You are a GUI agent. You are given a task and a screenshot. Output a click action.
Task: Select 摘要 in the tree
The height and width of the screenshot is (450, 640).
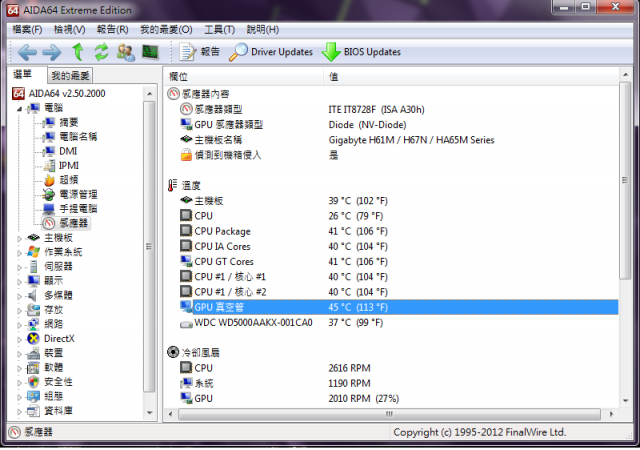click(69, 123)
